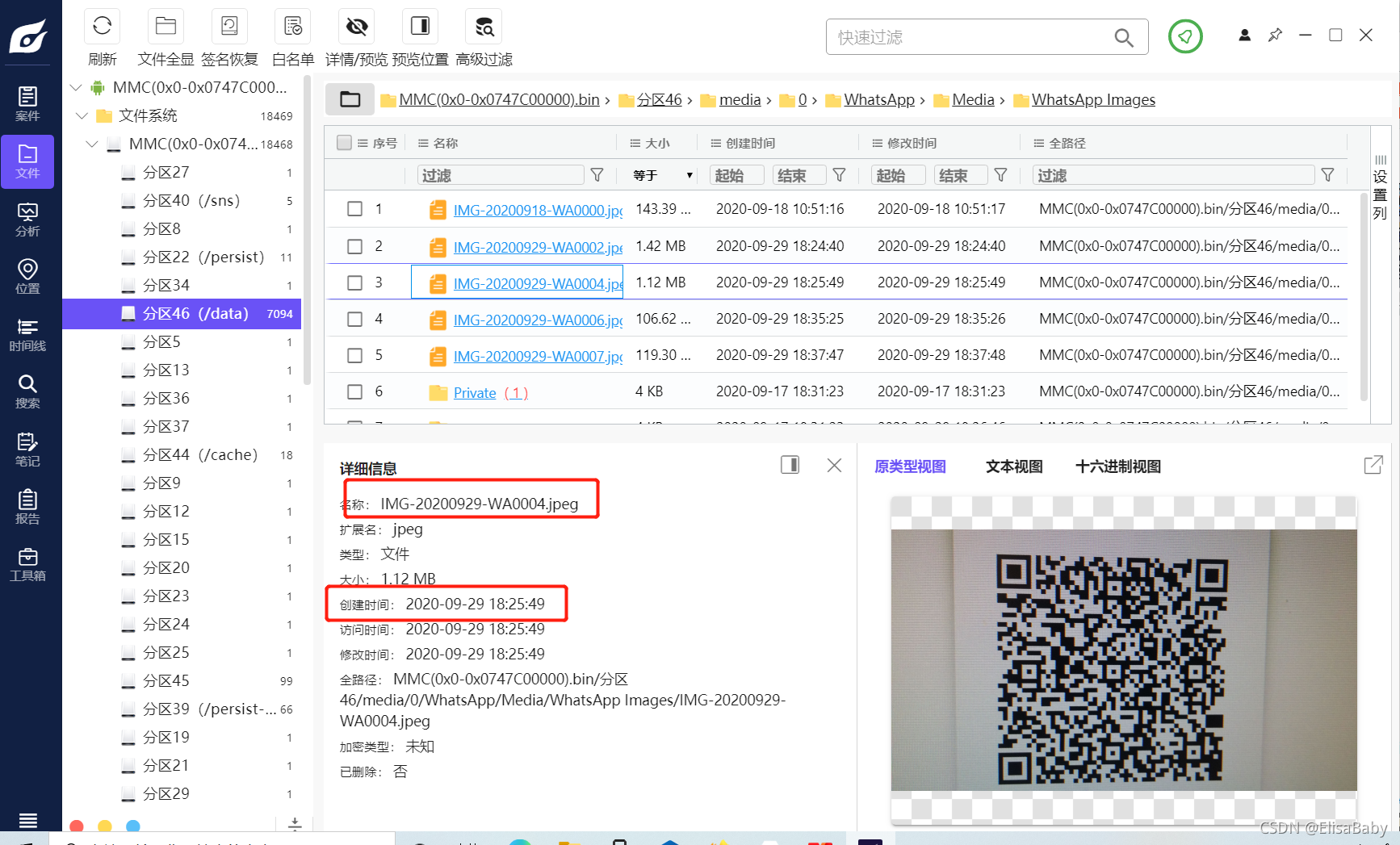
Task: Click the filter funnel icon for created time
Action: pyautogui.click(x=839, y=175)
